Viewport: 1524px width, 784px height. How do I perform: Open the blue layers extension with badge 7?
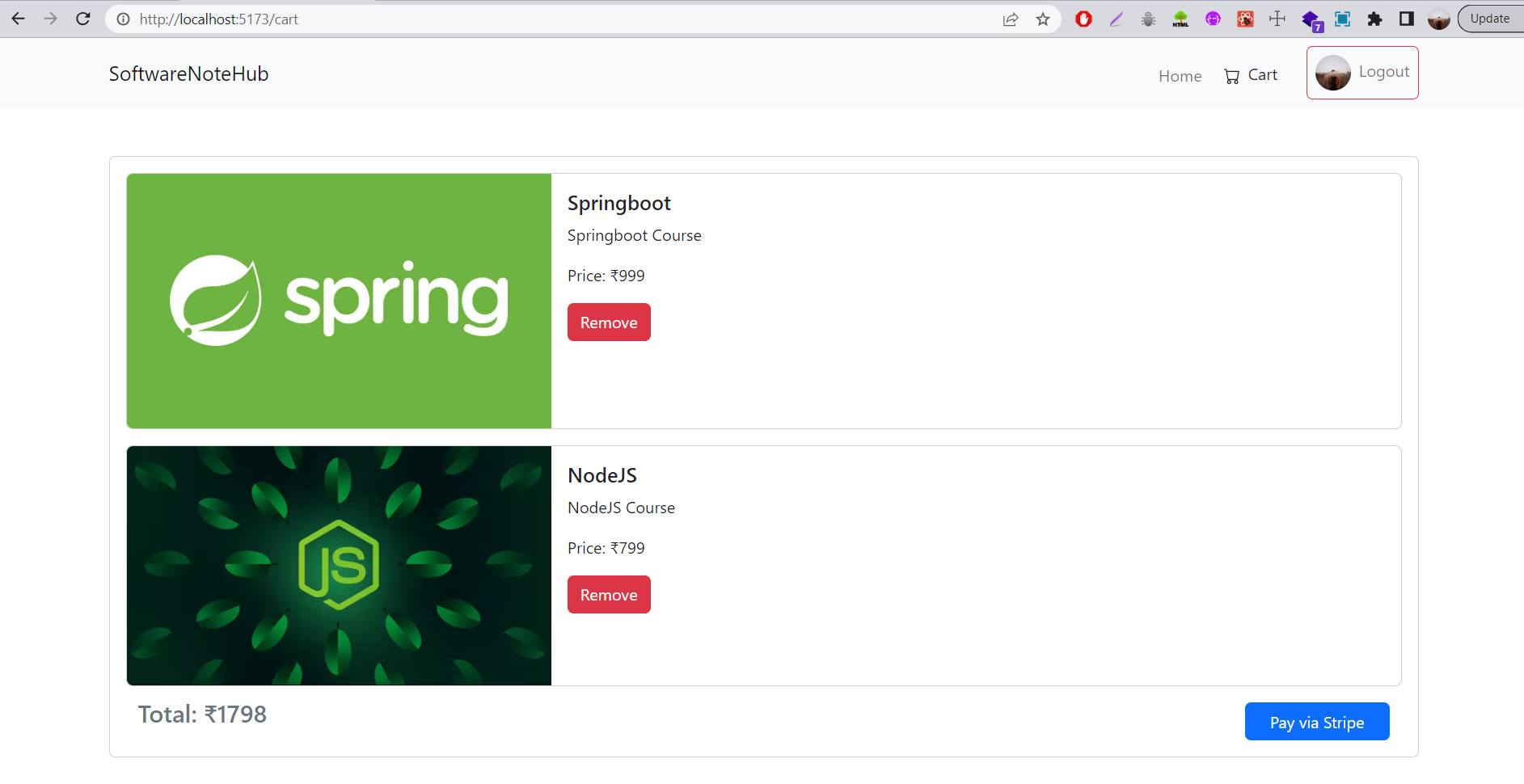1311,20
